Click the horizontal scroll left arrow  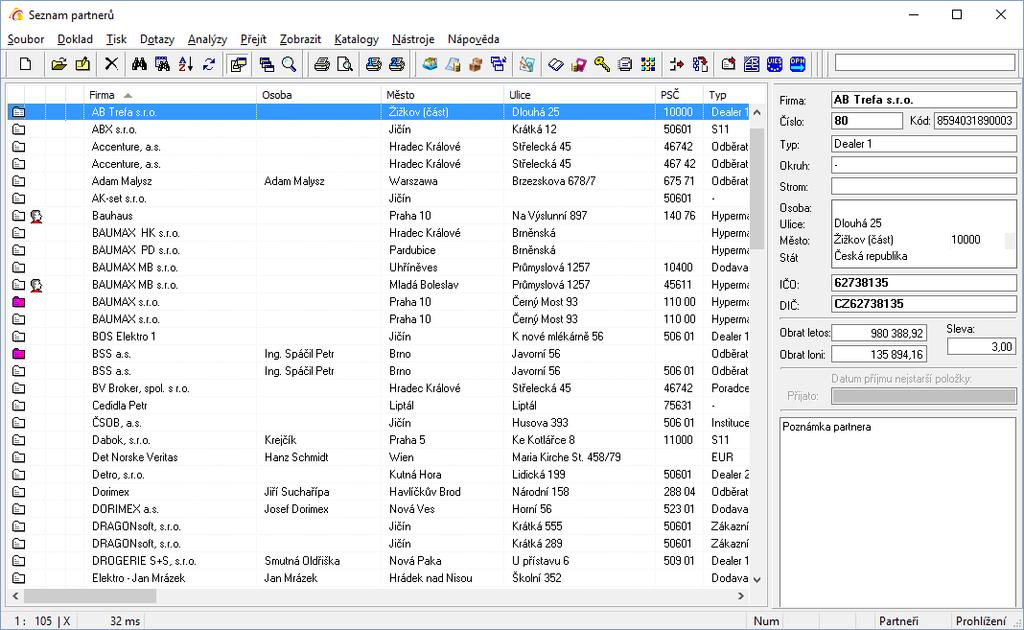(x=16, y=595)
